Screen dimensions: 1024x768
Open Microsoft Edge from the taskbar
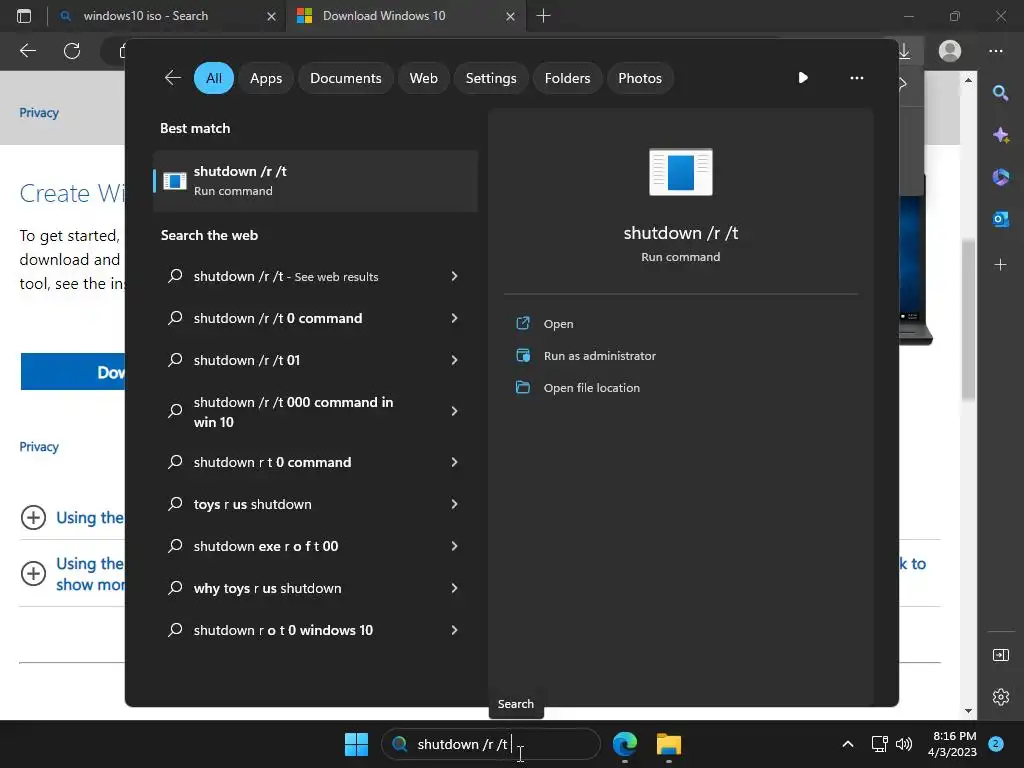click(x=625, y=744)
